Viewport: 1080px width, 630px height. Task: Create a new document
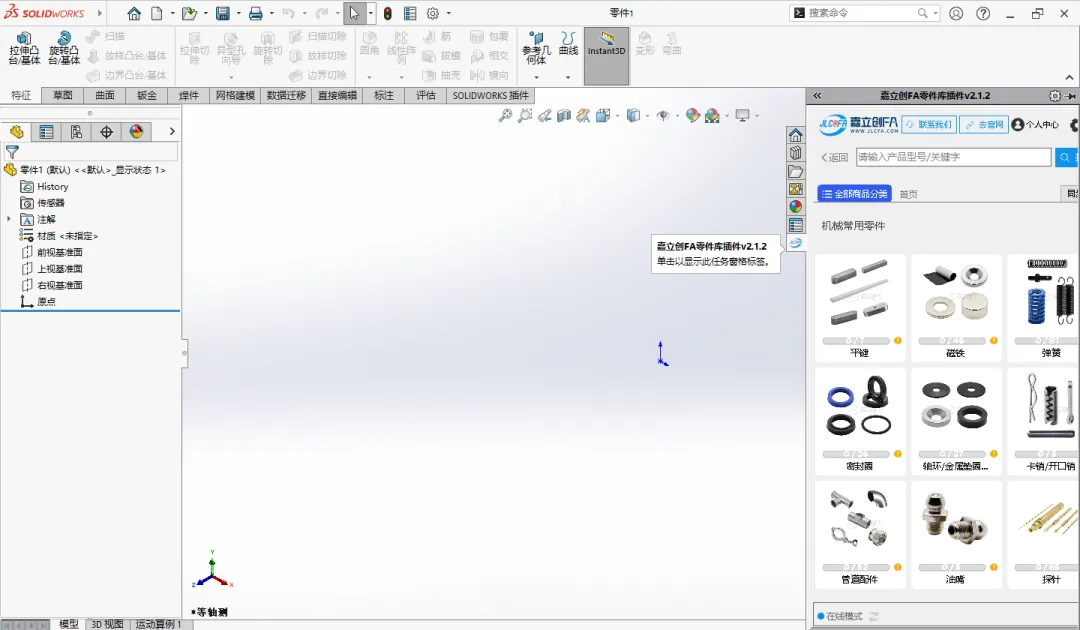157,13
